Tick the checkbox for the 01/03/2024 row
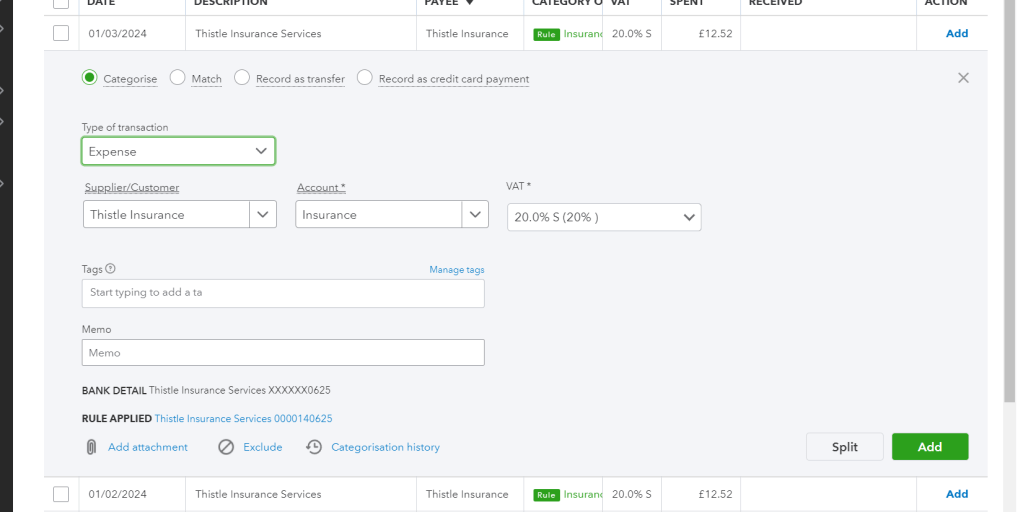Image resolution: width=1023 pixels, height=512 pixels. pyautogui.click(x=61, y=33)
